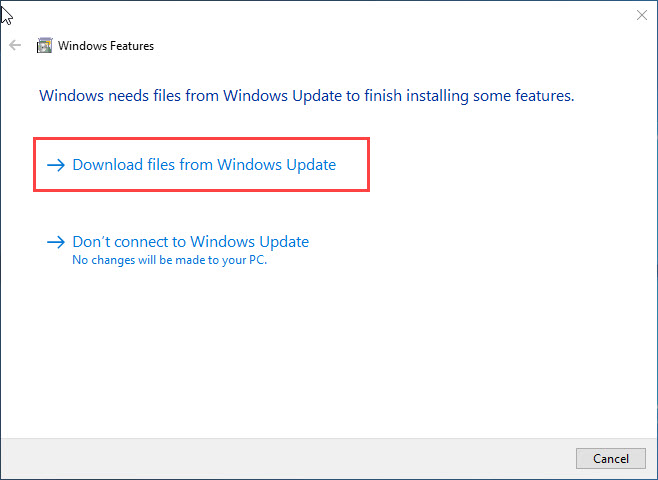Click the Cancel button
Viewport: 658px width, 480px height.
(611, 458)
